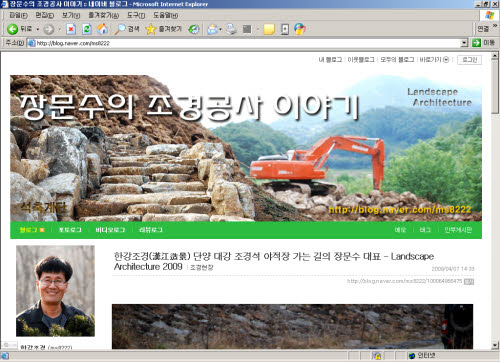Print page with printer icon
The width and height of the screenshot is (500, 362).
pos(231,29)
